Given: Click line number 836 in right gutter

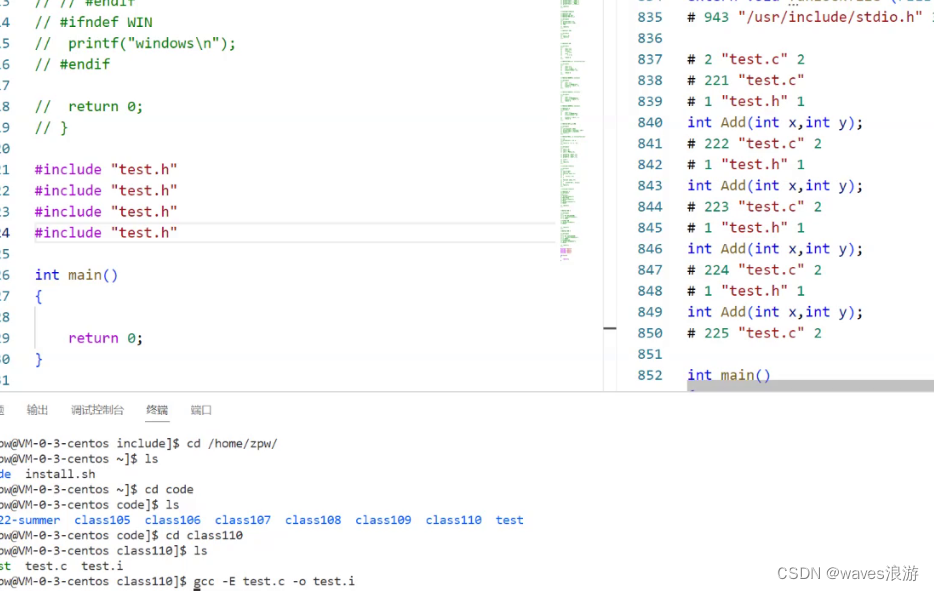Looking at the screenshot, I should coord(650,39).
